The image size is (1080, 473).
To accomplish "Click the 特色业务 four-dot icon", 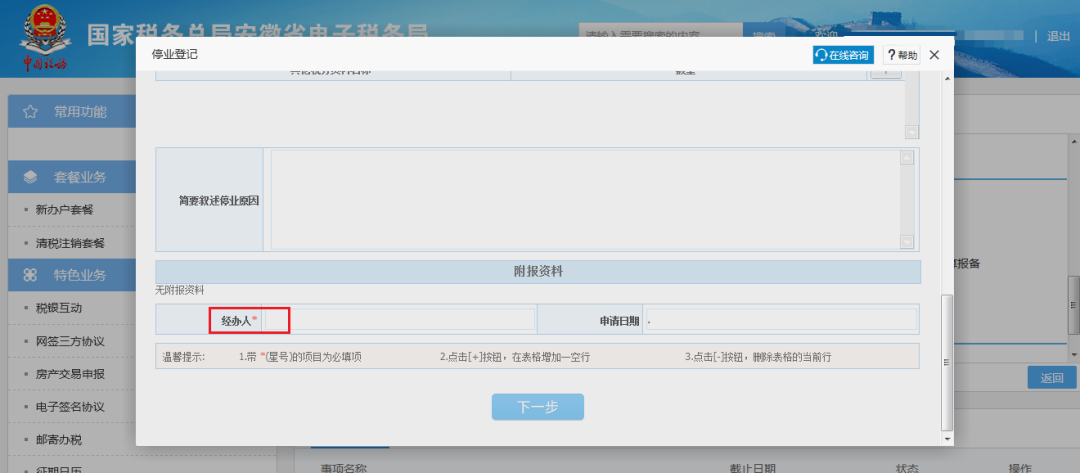I will point(30,274).
